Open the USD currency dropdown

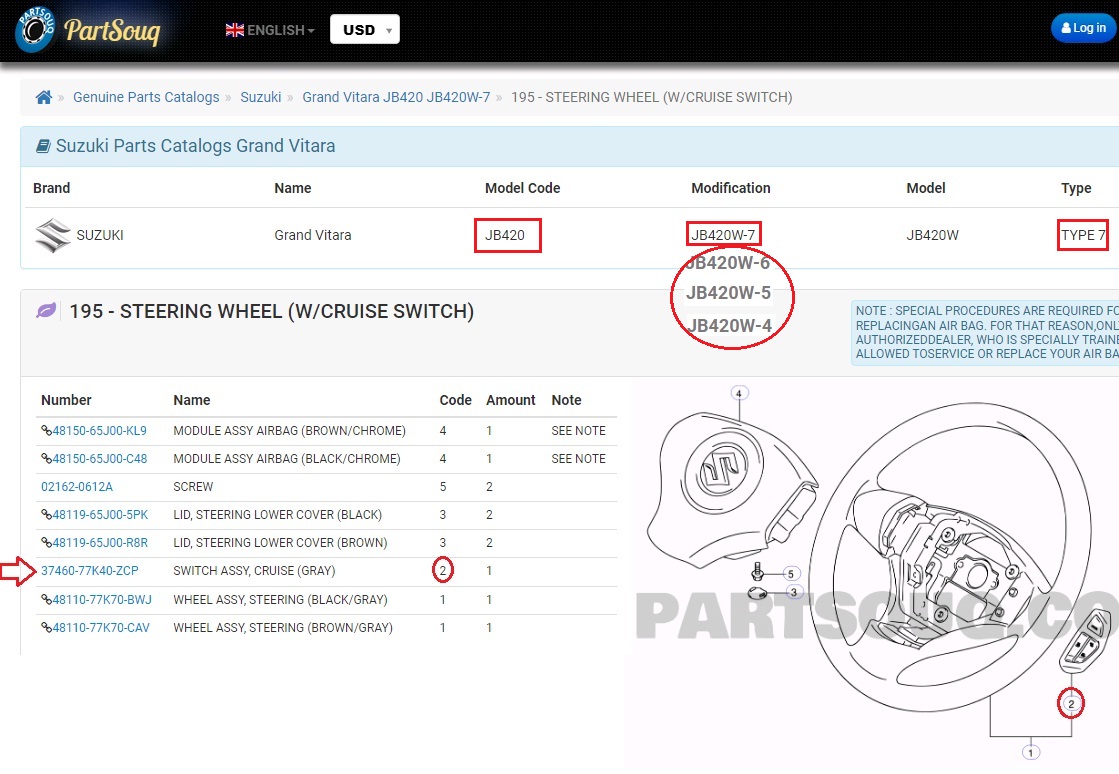365,30
